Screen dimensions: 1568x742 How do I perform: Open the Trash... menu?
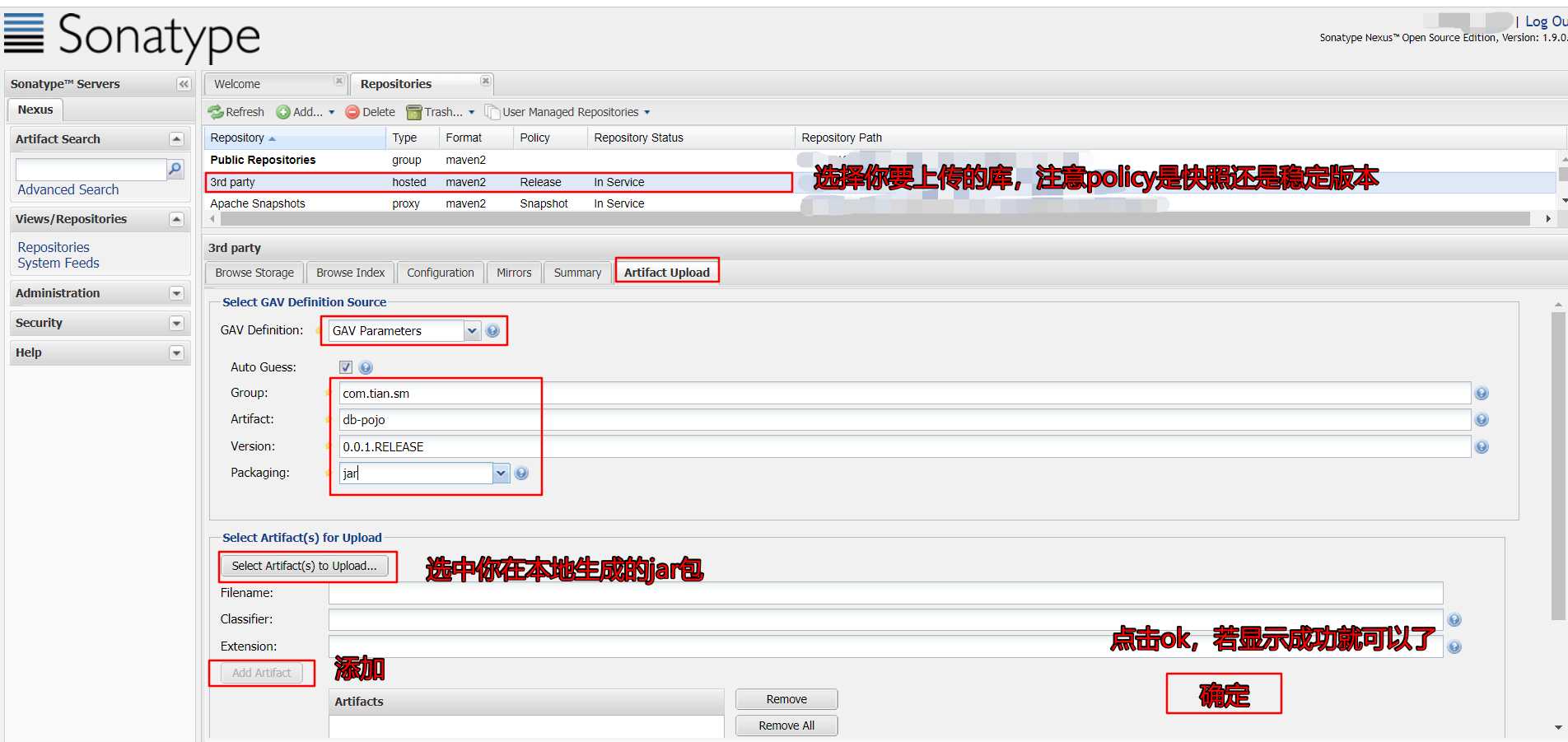tap(441, 112)
